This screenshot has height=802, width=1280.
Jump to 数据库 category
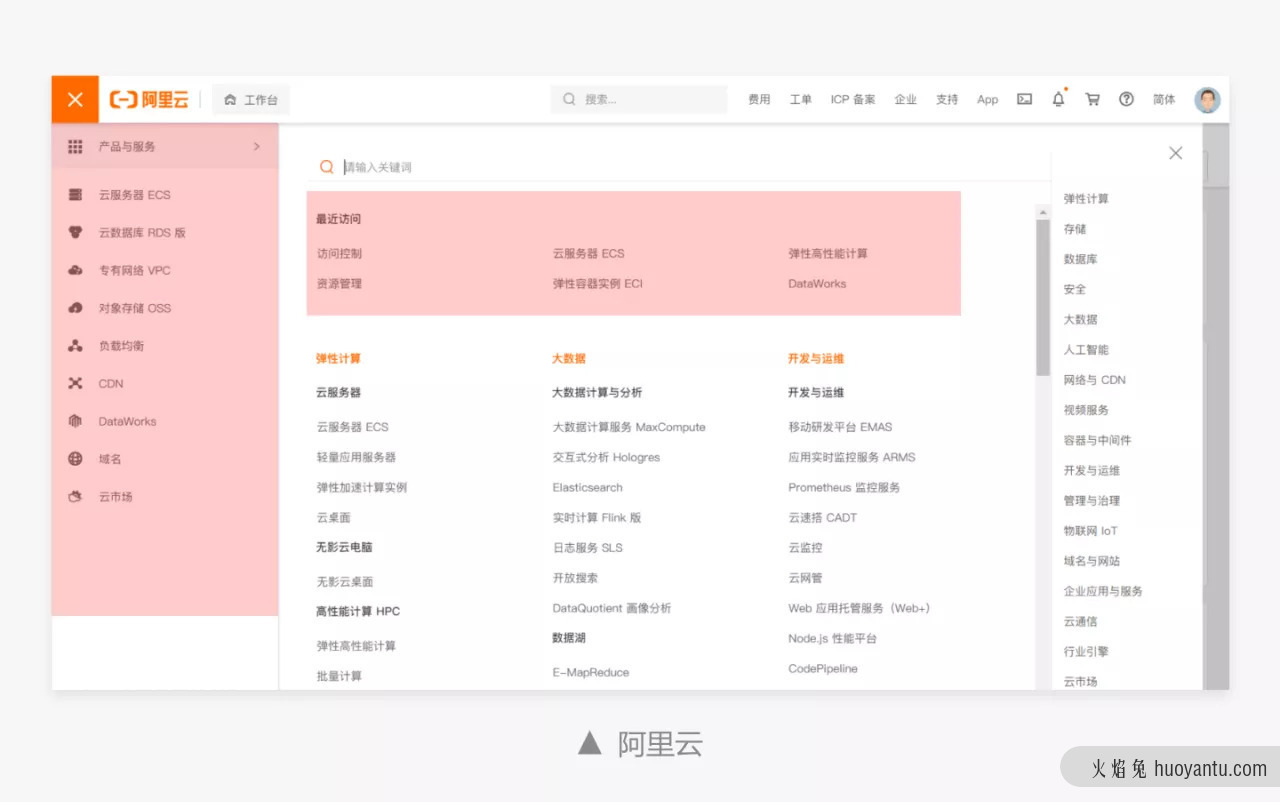pos(1080,259)
